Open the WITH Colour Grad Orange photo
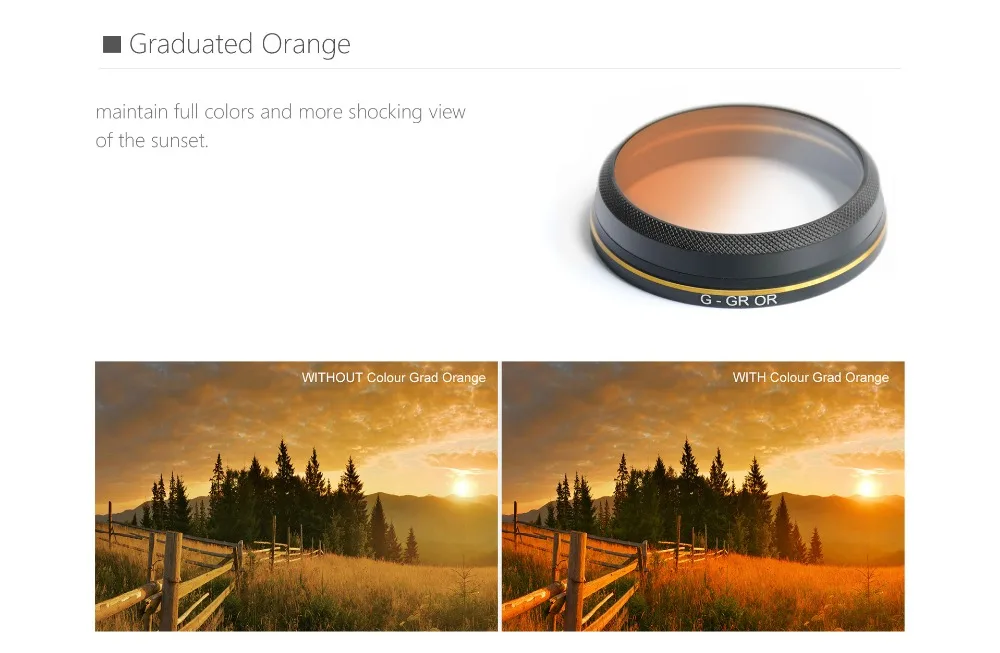The image size is (1000, 653). (x=703, y=496)
